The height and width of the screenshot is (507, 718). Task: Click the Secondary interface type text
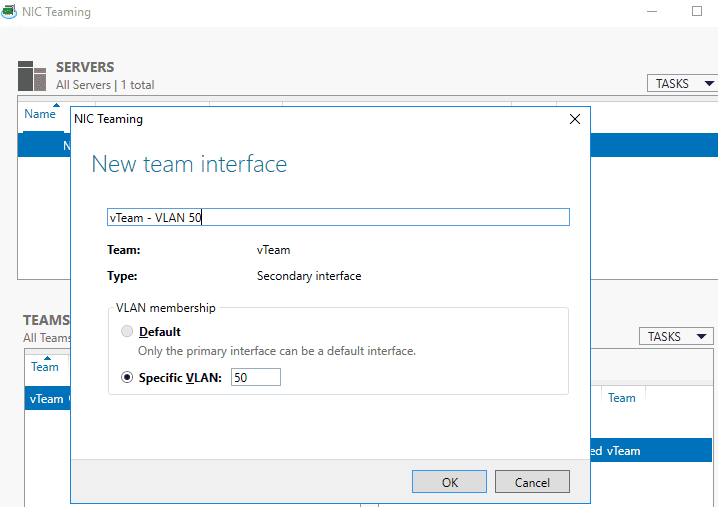(309, 276)
